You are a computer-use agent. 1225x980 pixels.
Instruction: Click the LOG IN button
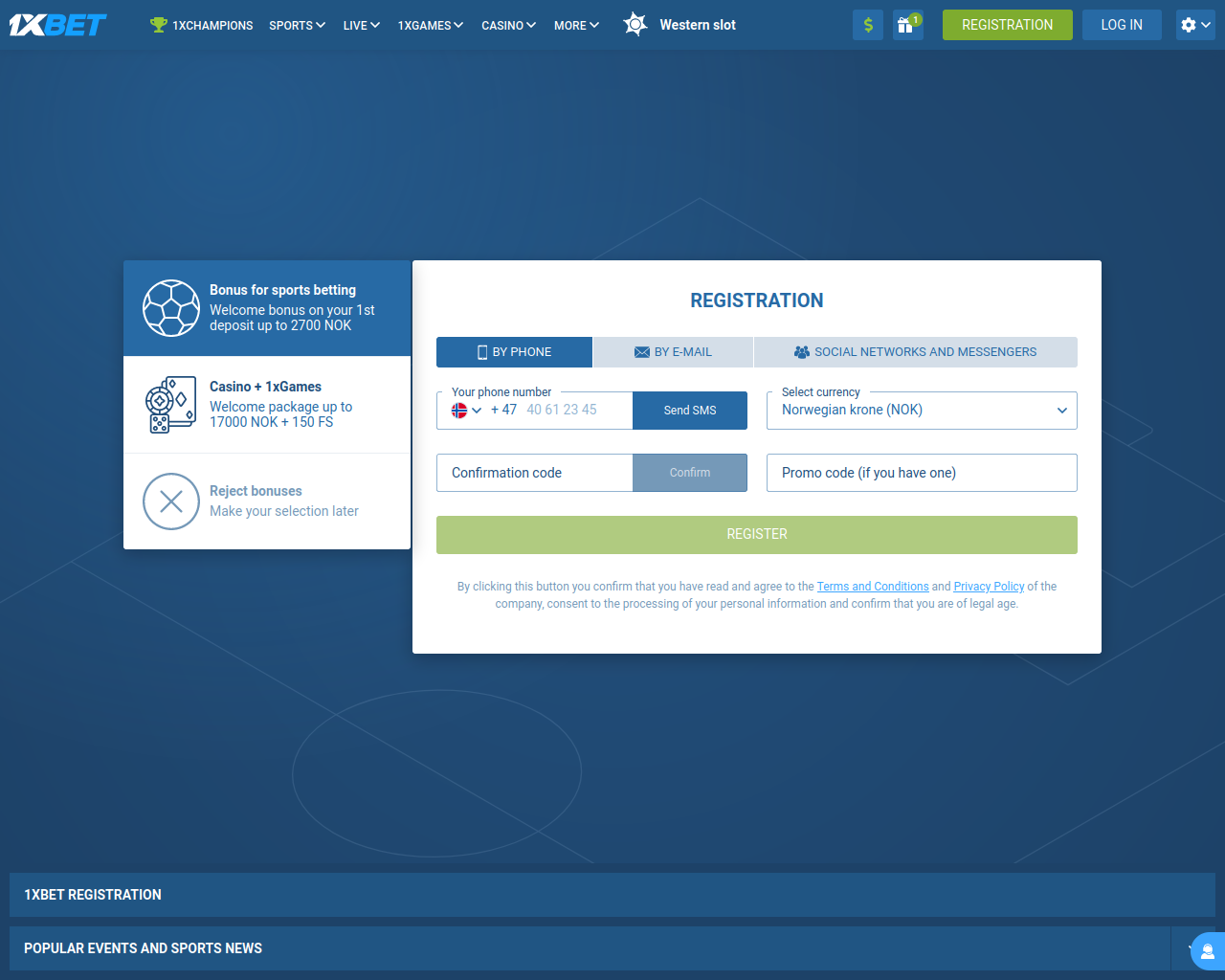click(x=1122, y=25)
